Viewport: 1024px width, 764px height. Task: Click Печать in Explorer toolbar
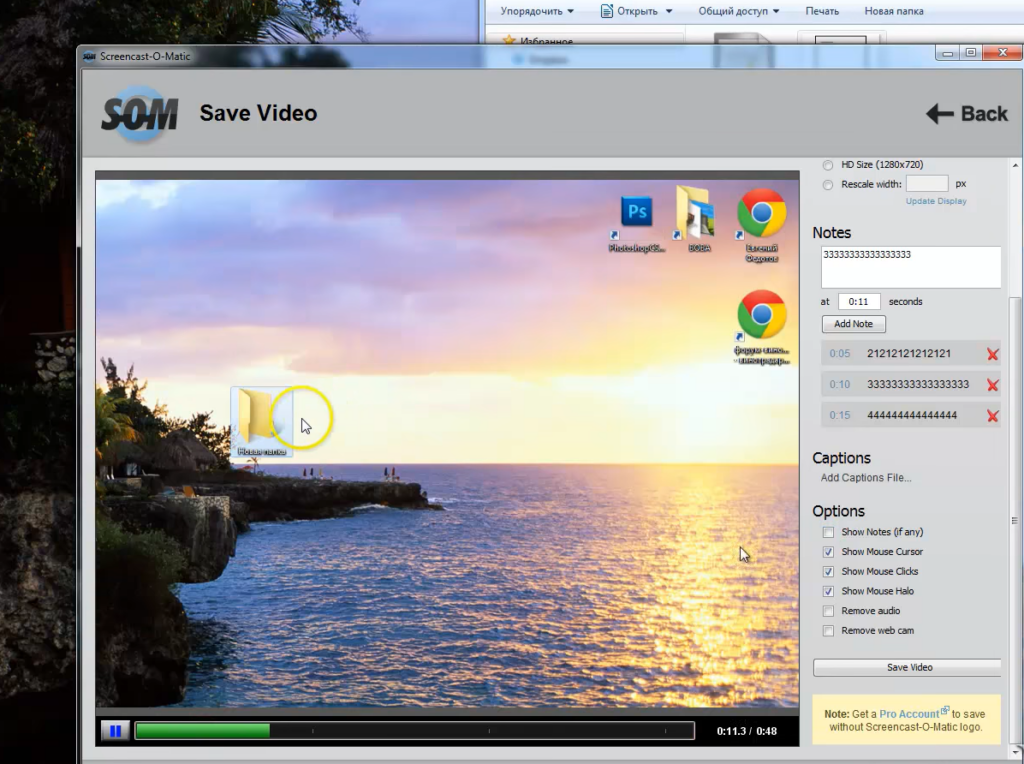click(x=822, y=11)
